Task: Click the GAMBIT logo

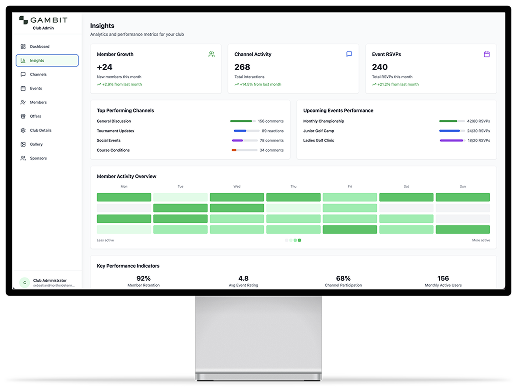Action: [x=43, y=20]
